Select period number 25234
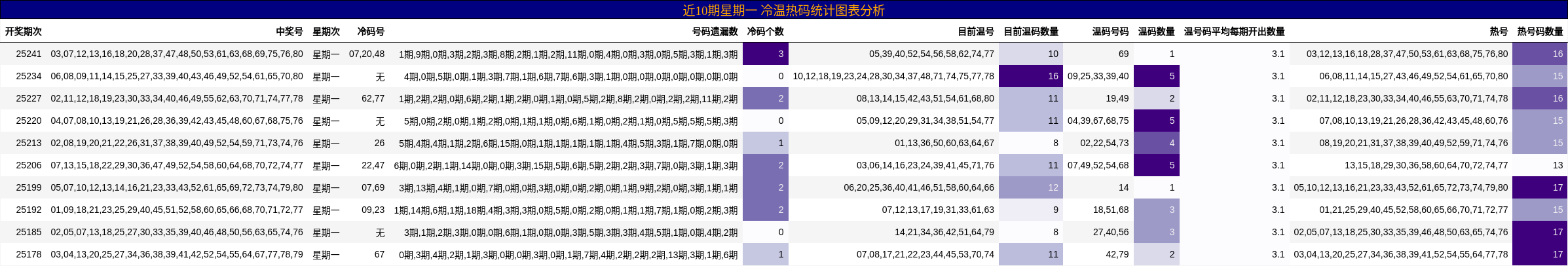 29,76
